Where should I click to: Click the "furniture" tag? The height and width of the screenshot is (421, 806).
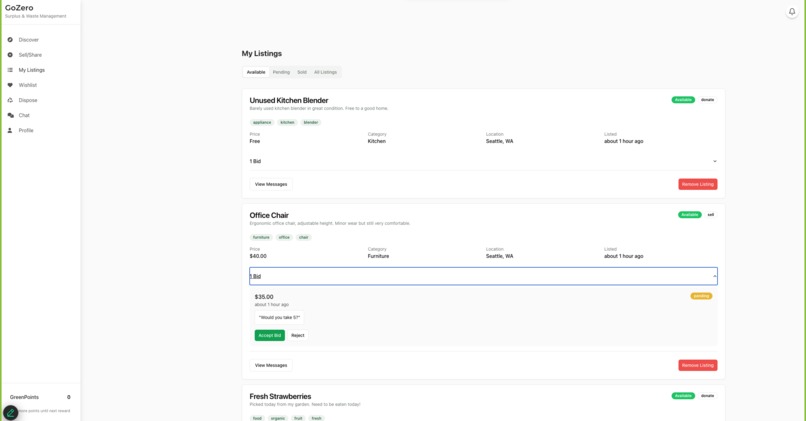(x=261, y=237)
